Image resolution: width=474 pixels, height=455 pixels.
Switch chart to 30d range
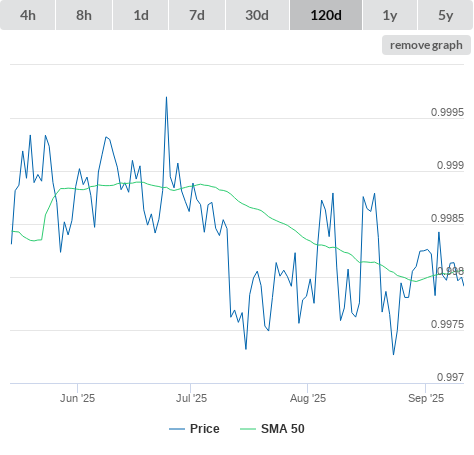click(257, 15)
